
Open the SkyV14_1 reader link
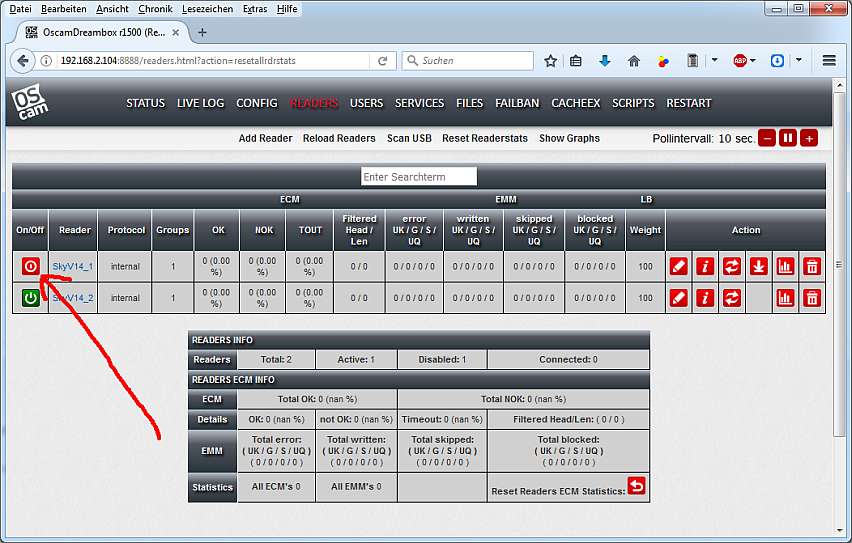73,267
